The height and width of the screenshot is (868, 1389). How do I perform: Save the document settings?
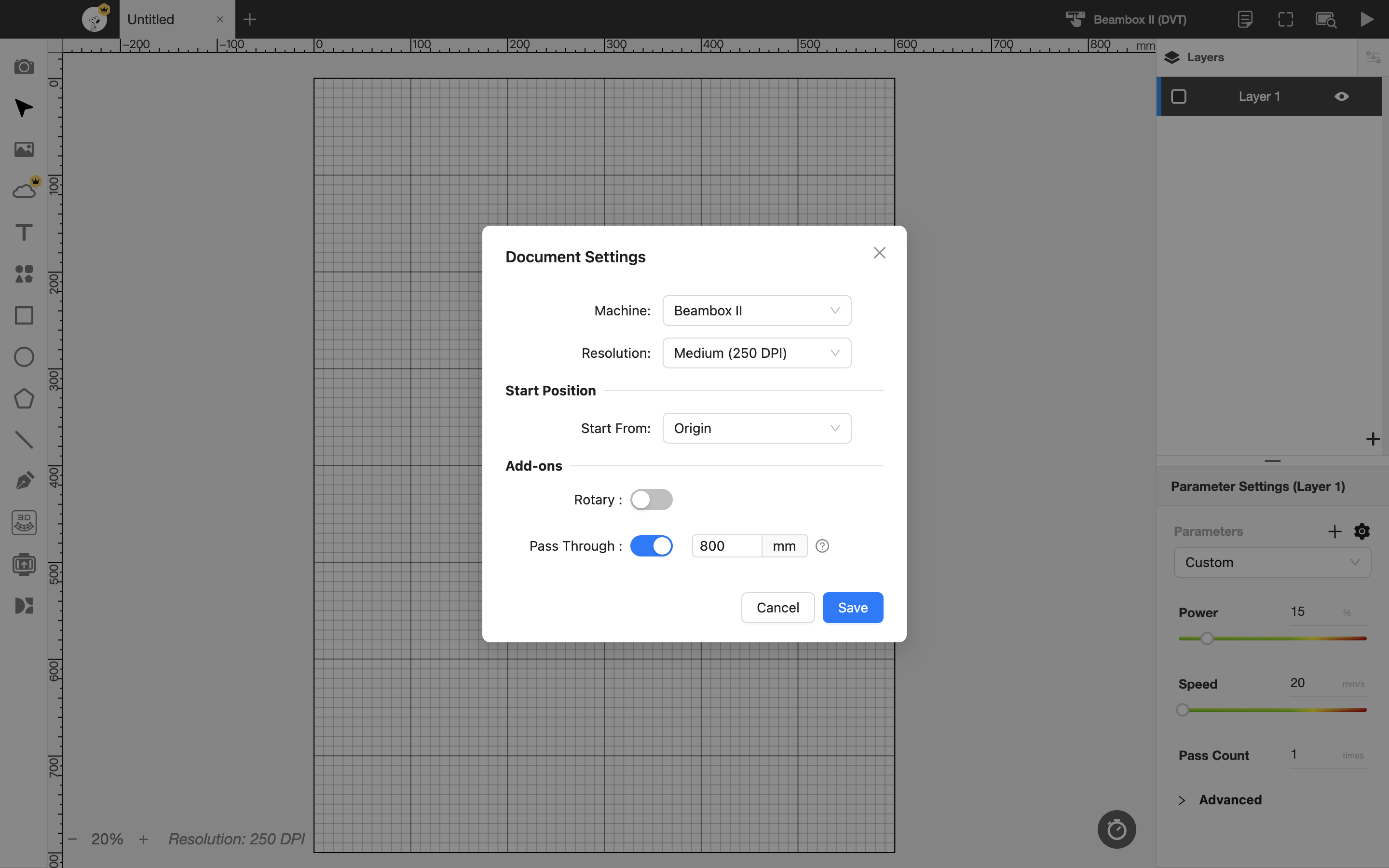tap(852, 608)
